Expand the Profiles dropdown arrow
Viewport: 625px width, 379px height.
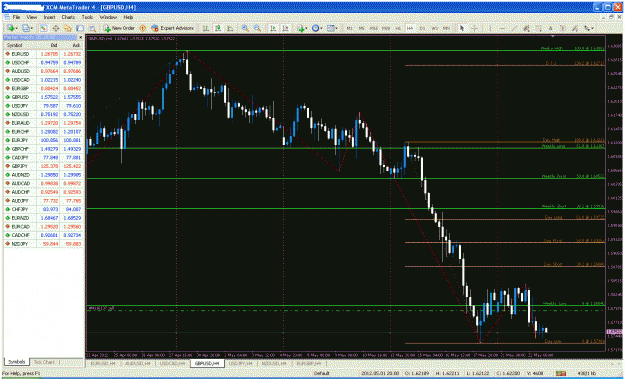coord(32,28)
